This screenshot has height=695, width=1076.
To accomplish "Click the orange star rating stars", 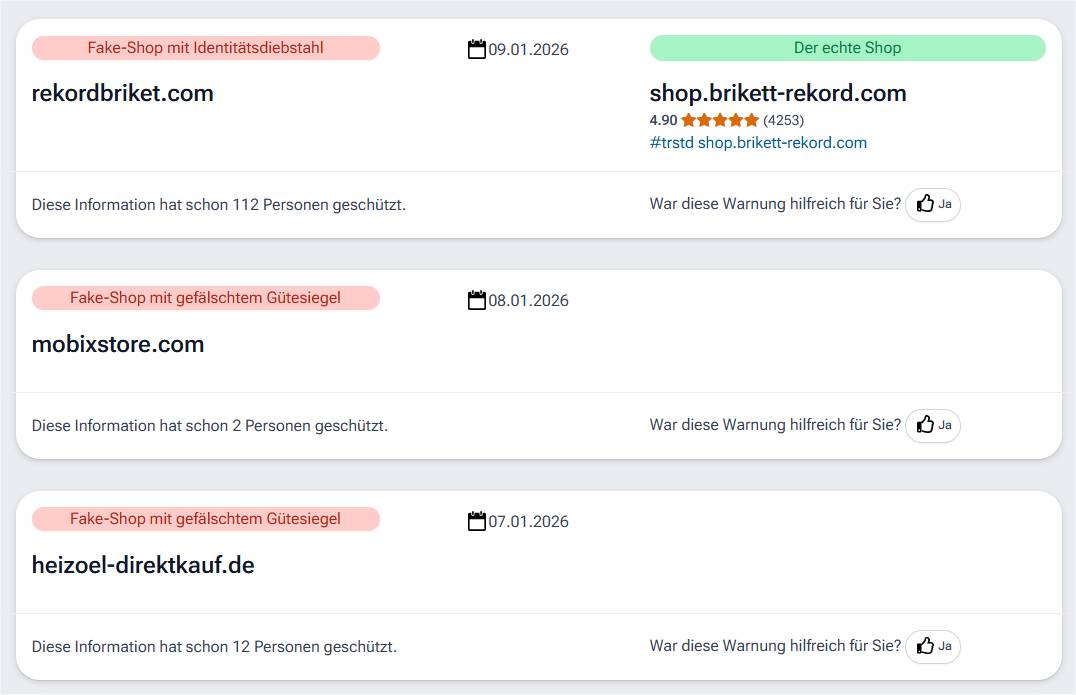I will coord(718,119).
